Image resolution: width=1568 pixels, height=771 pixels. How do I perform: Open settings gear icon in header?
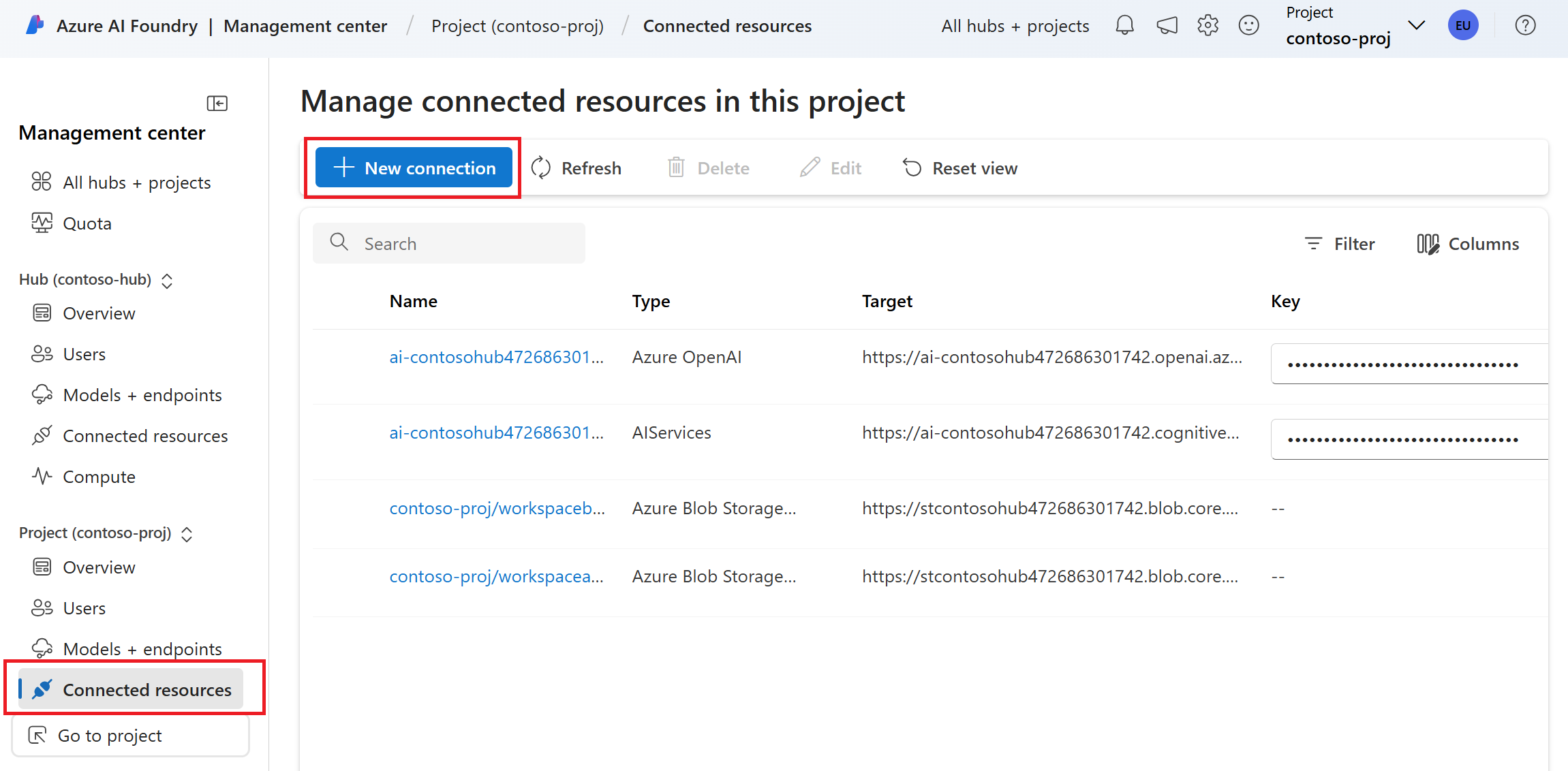click(x=1208, y=26)
